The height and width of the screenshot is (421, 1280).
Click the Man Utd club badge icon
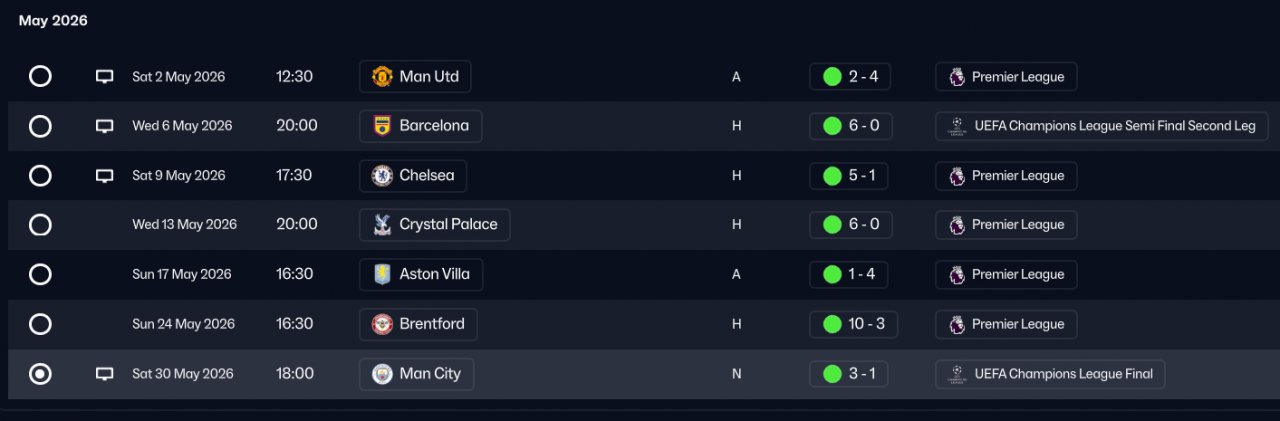(381, 77)
